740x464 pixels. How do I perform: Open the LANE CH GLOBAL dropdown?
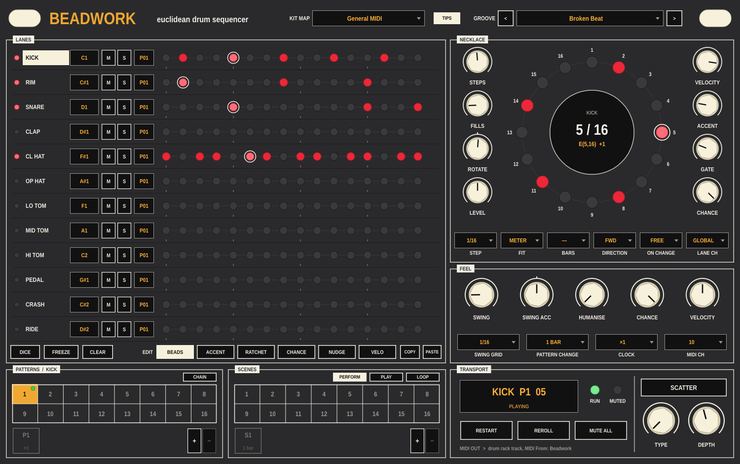(x=707, y=240)
